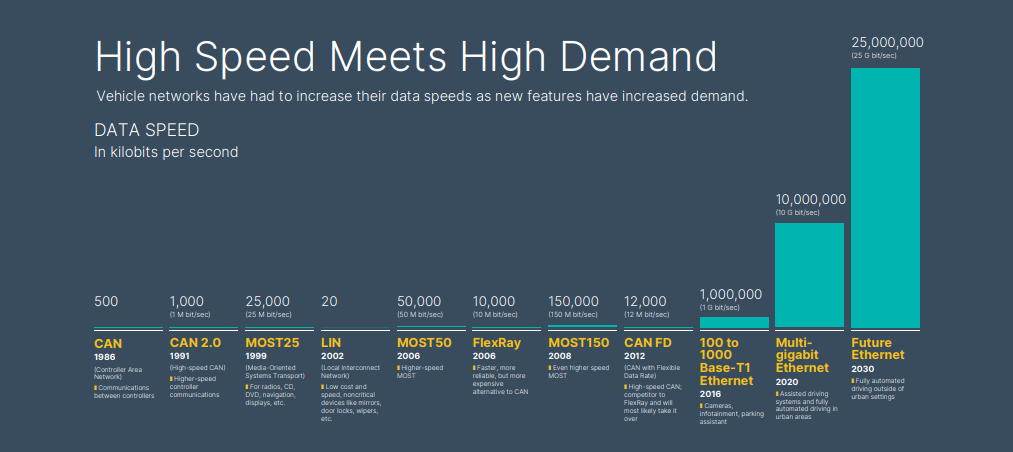Select the 1,000,000 value above Base-T1
Viewport: 1013px width, 452px height.
[x=731, y=294]
